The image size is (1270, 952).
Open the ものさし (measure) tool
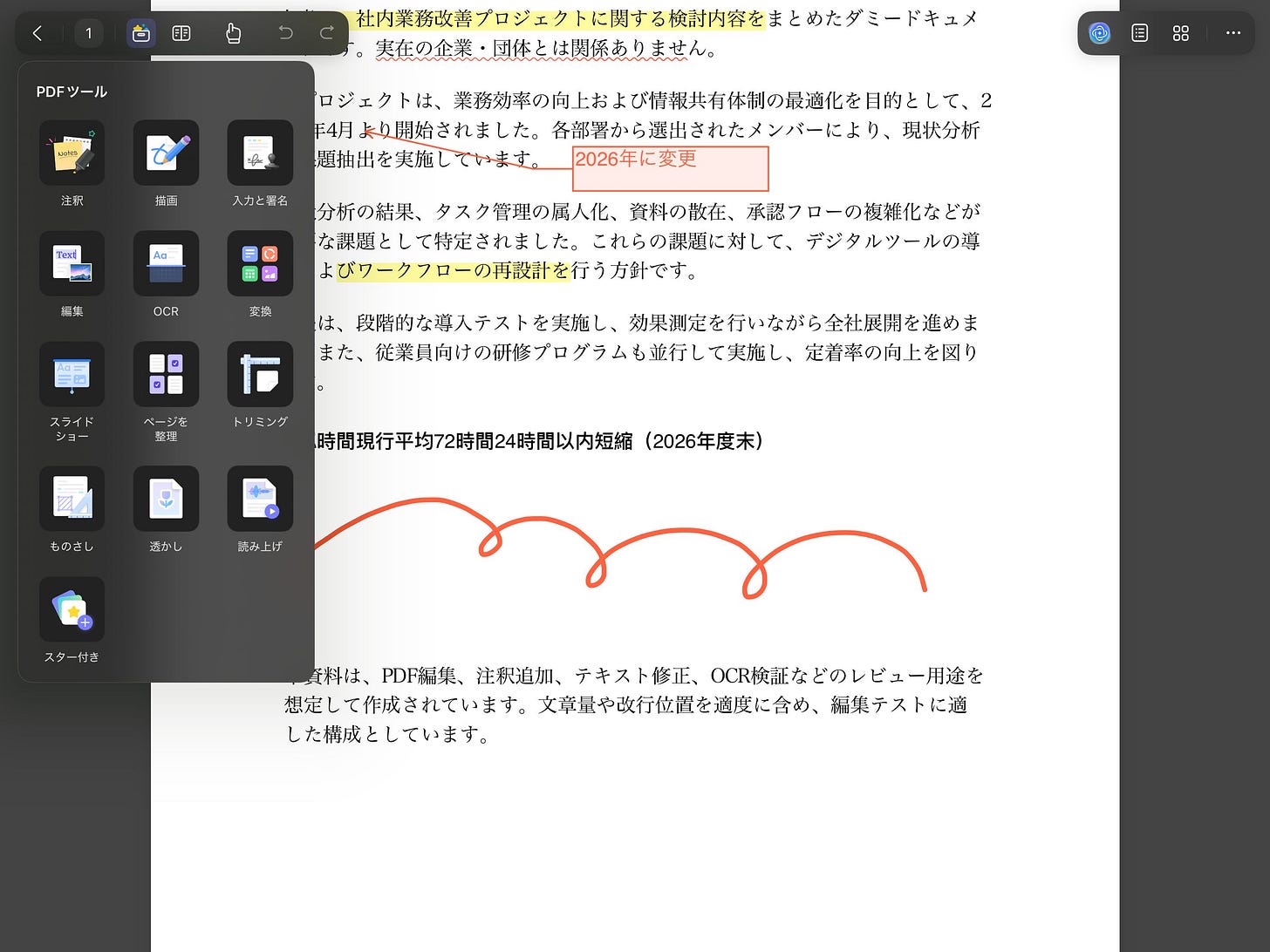coord(72,498)
